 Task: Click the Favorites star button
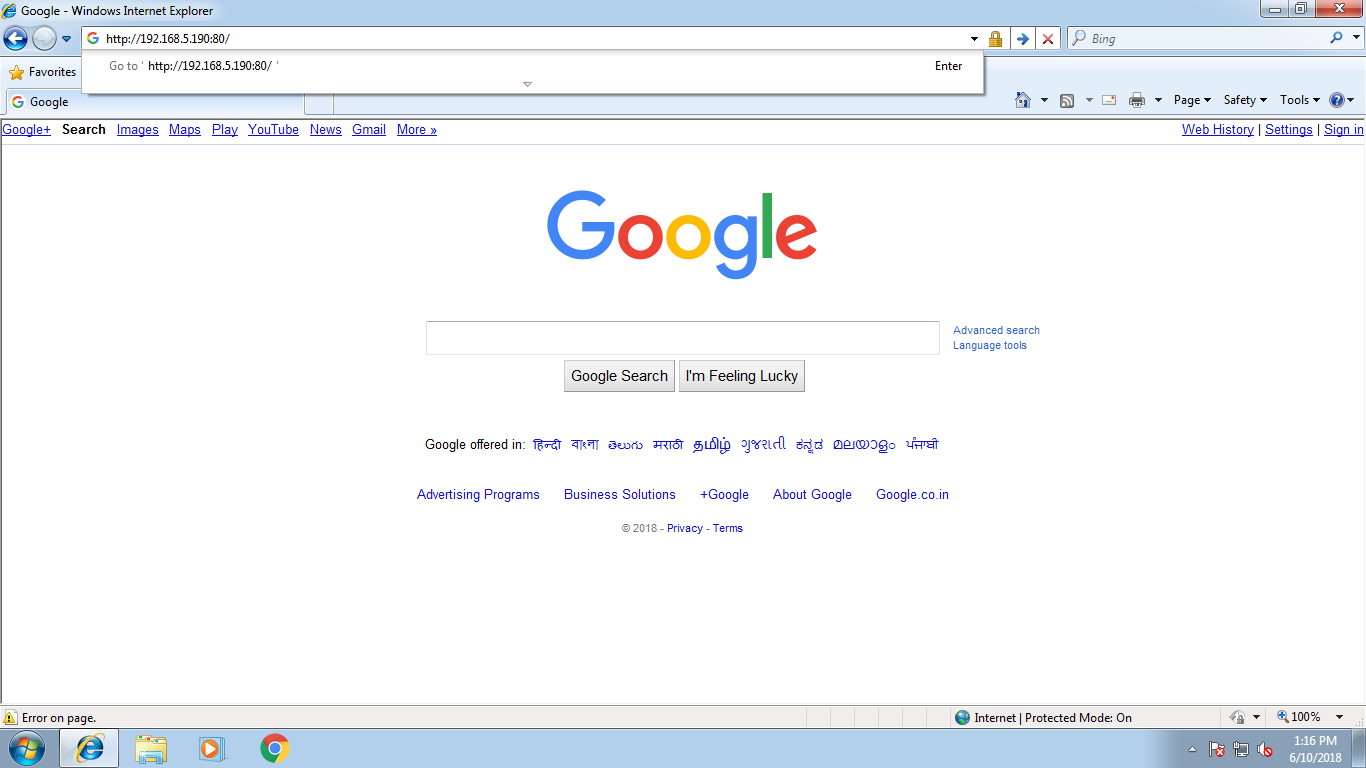pyautogui.click(x=42, y=72)
